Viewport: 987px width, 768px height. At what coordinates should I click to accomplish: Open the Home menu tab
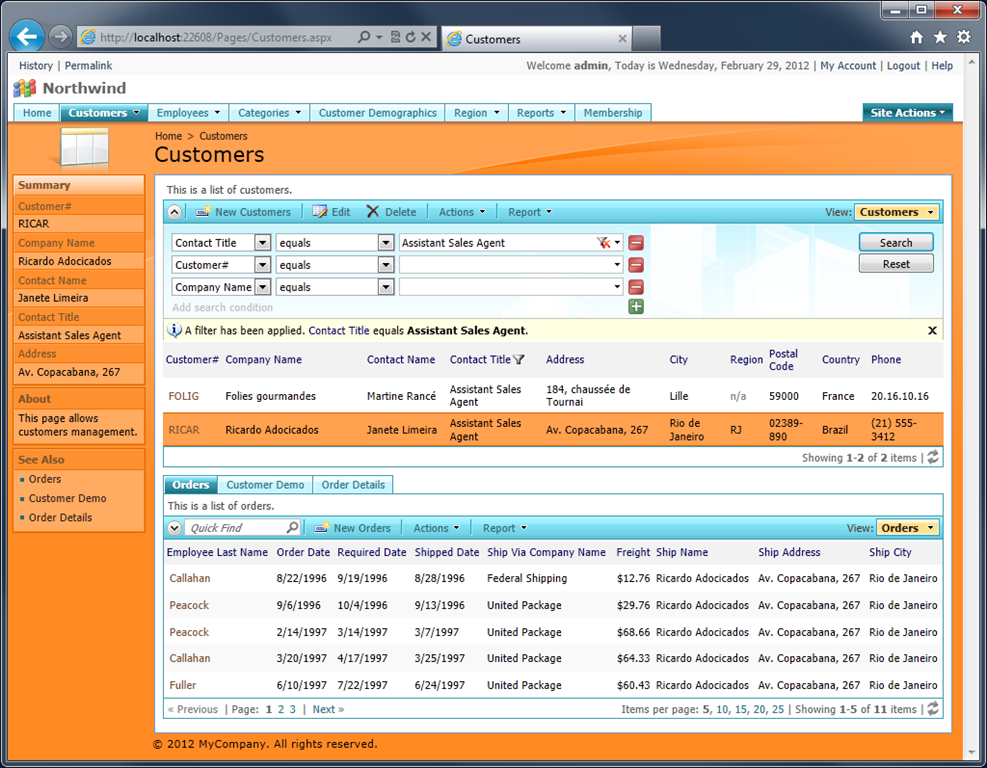click(37, 113)
